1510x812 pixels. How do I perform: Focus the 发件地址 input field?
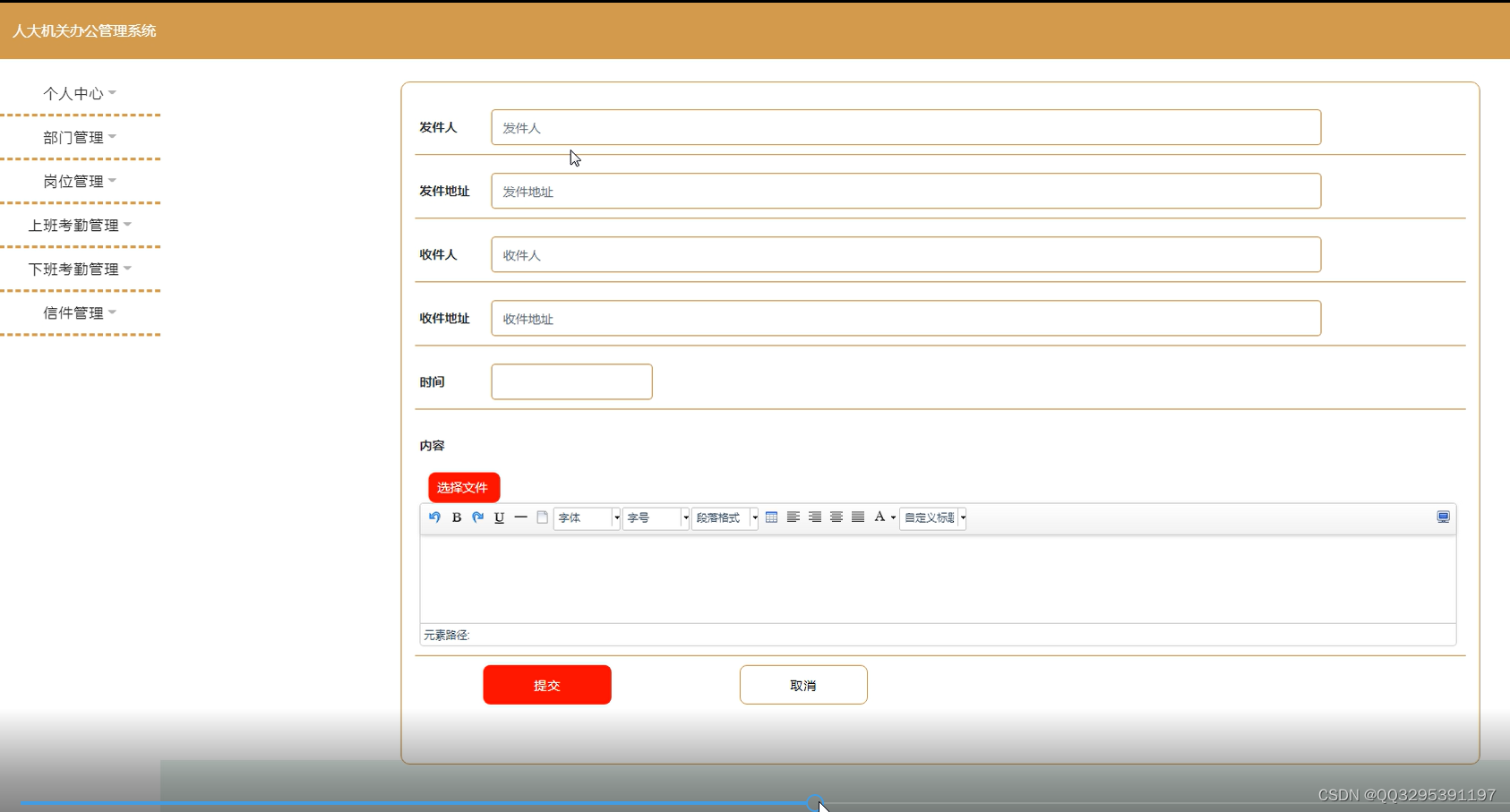tap(906, 191)
